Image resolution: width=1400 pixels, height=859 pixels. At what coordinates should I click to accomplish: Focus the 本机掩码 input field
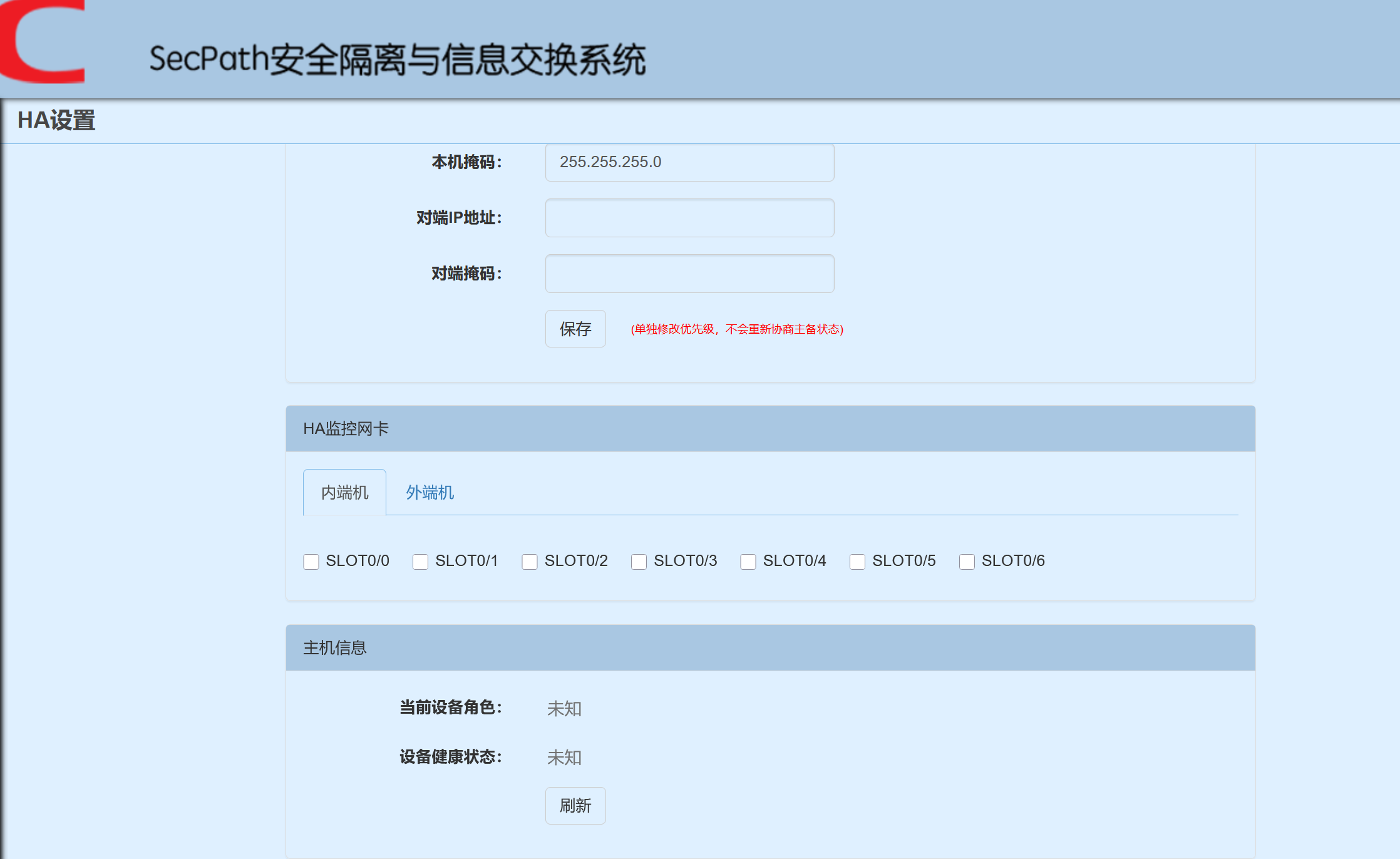tap(689, 162)
